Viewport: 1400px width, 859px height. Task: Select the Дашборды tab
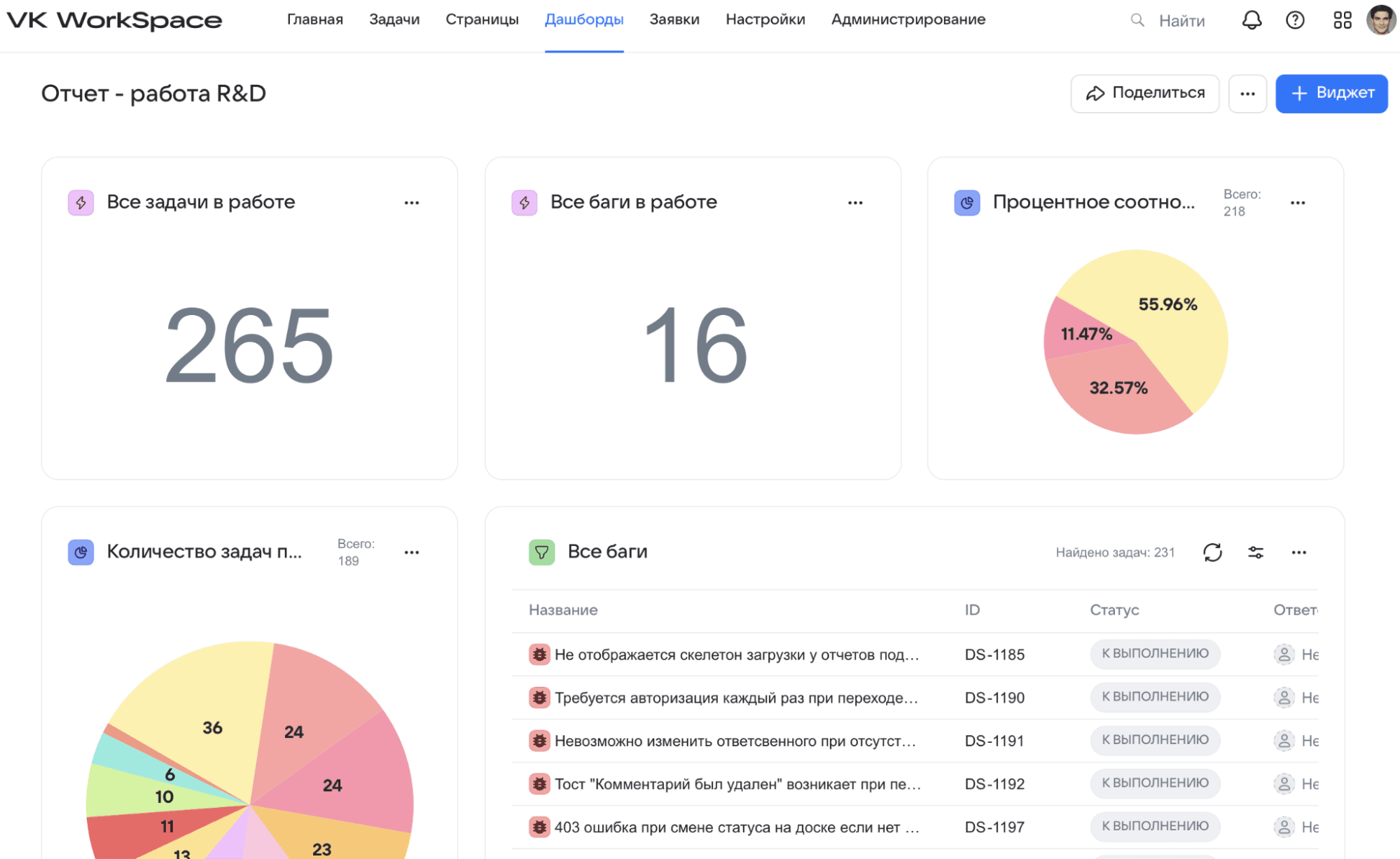coord(584,20)
